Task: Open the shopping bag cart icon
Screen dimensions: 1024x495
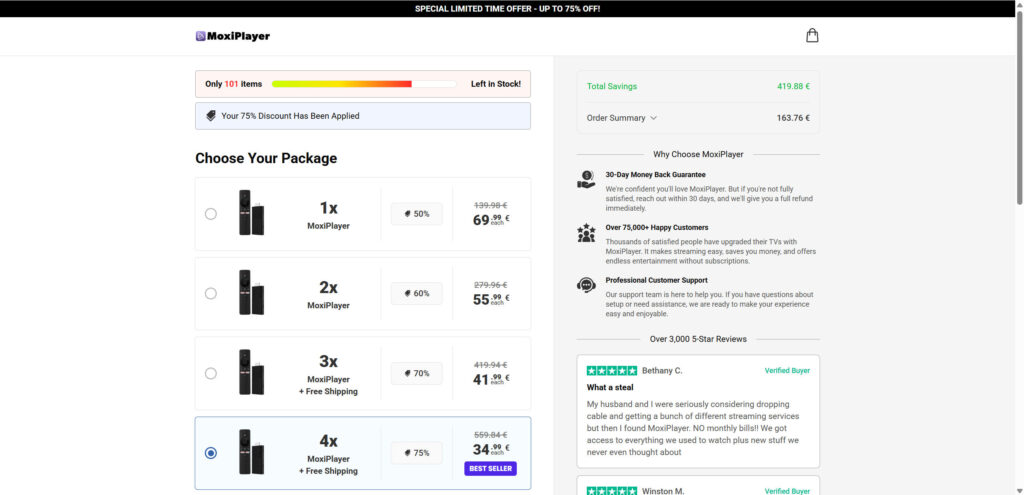Action: point(812,36)
